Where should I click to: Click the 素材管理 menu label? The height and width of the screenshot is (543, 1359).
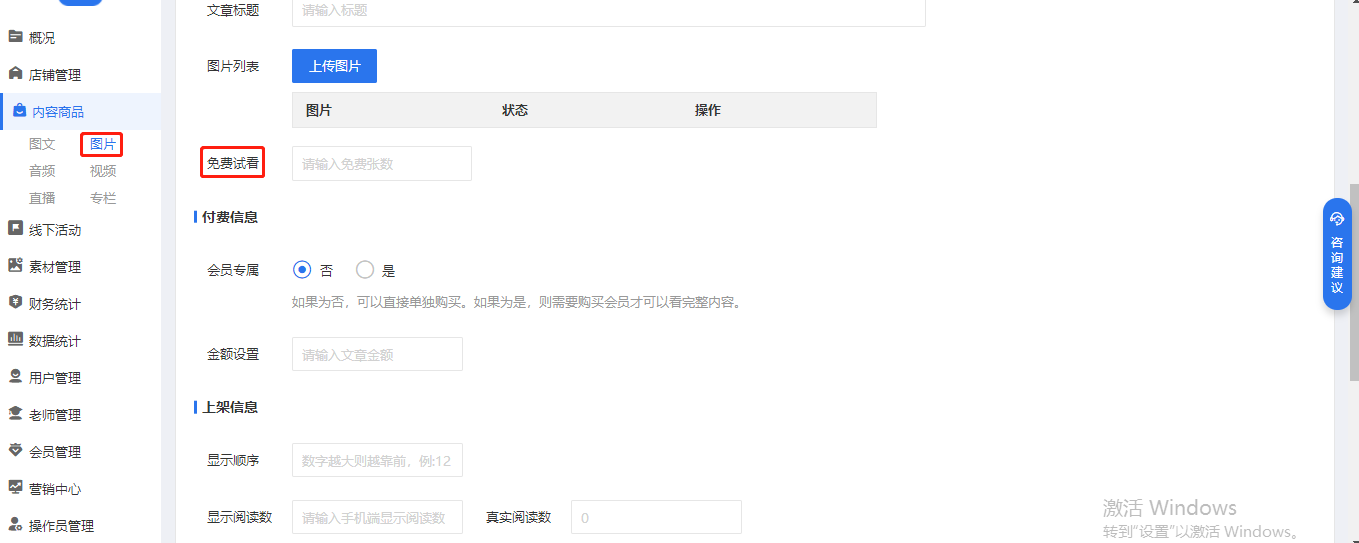tap(55, 267)
